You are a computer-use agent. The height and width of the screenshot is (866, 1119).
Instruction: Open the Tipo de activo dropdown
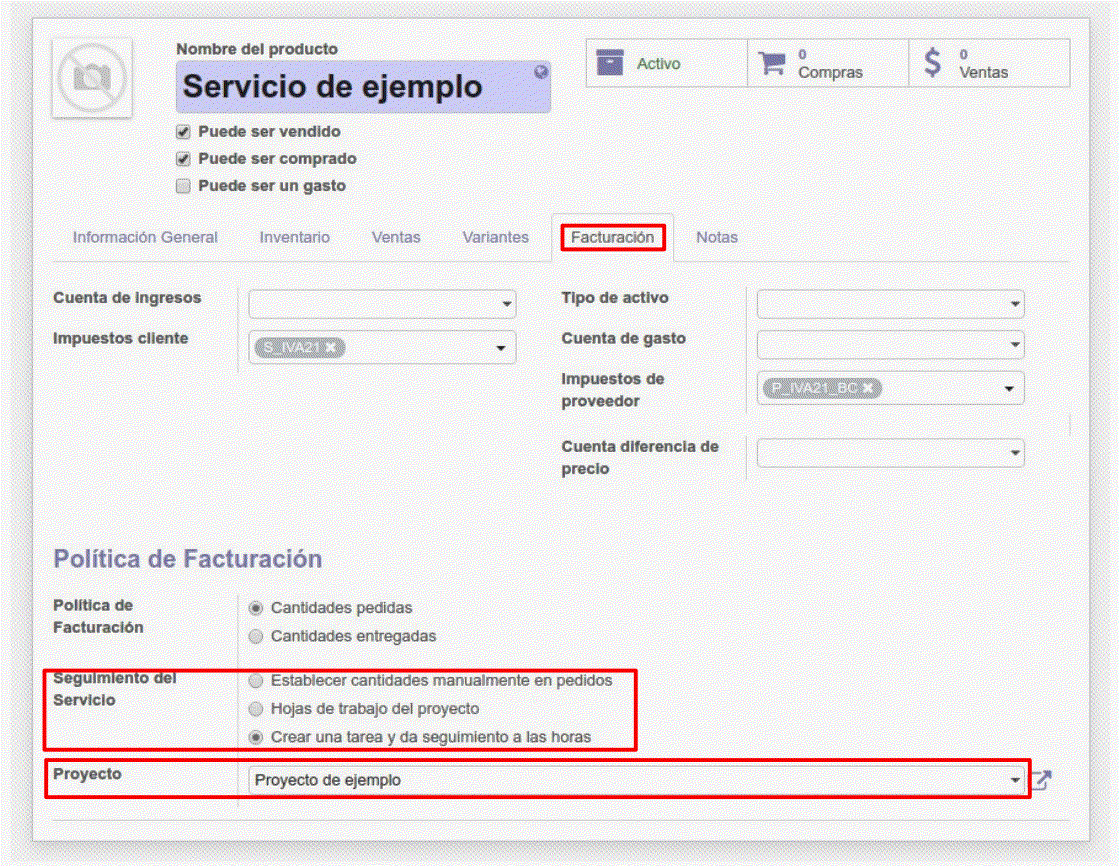pos(1015,304)
